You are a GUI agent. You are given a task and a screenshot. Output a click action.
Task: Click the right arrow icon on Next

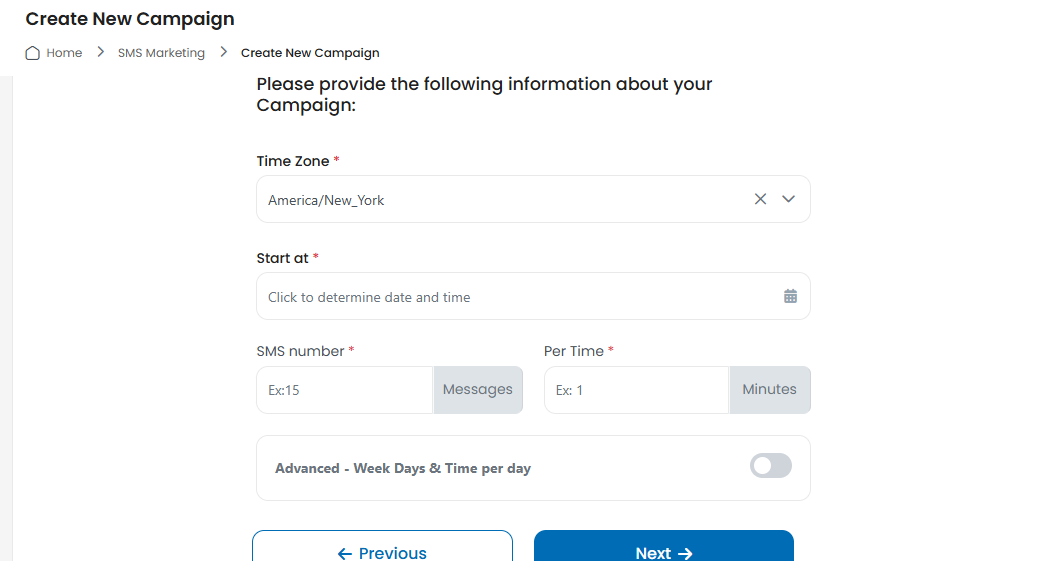[685, 553]
